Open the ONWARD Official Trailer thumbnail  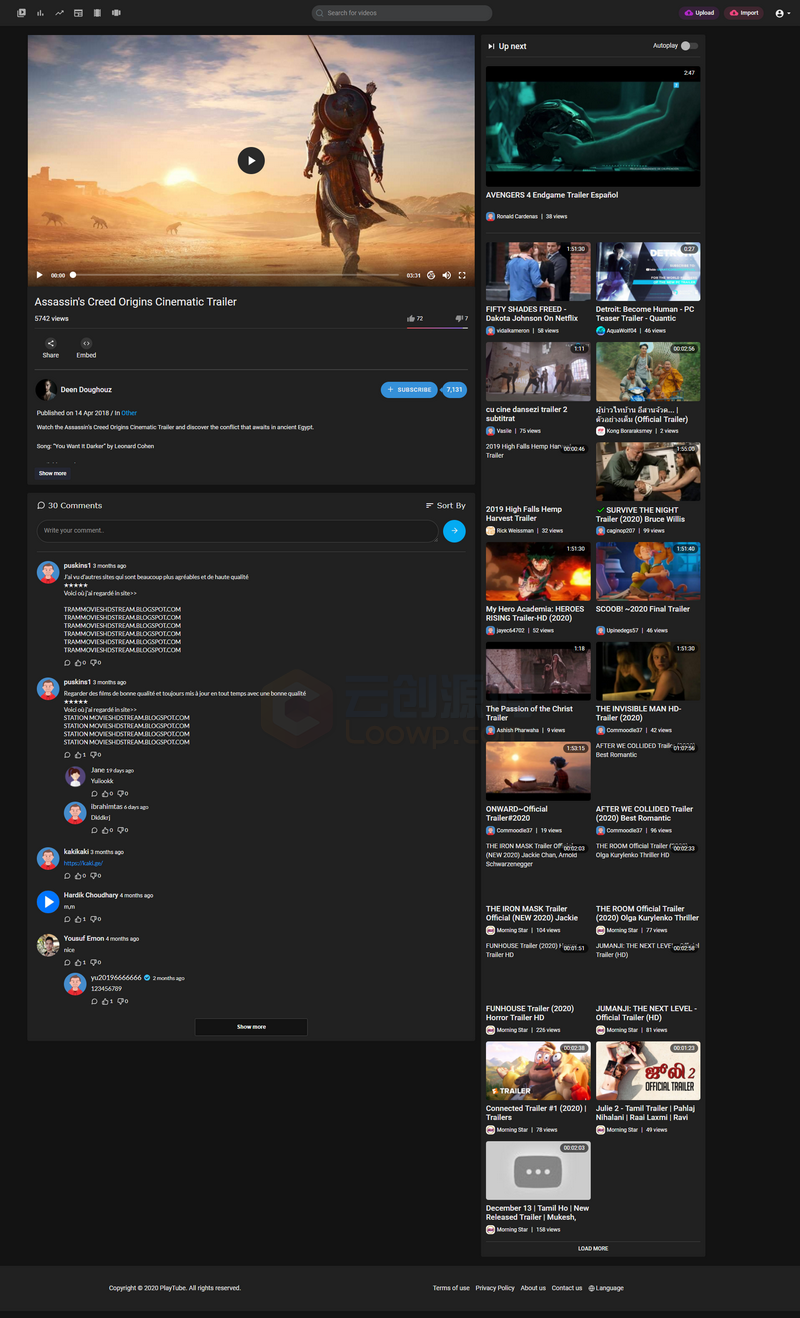(x=538, y=771)
